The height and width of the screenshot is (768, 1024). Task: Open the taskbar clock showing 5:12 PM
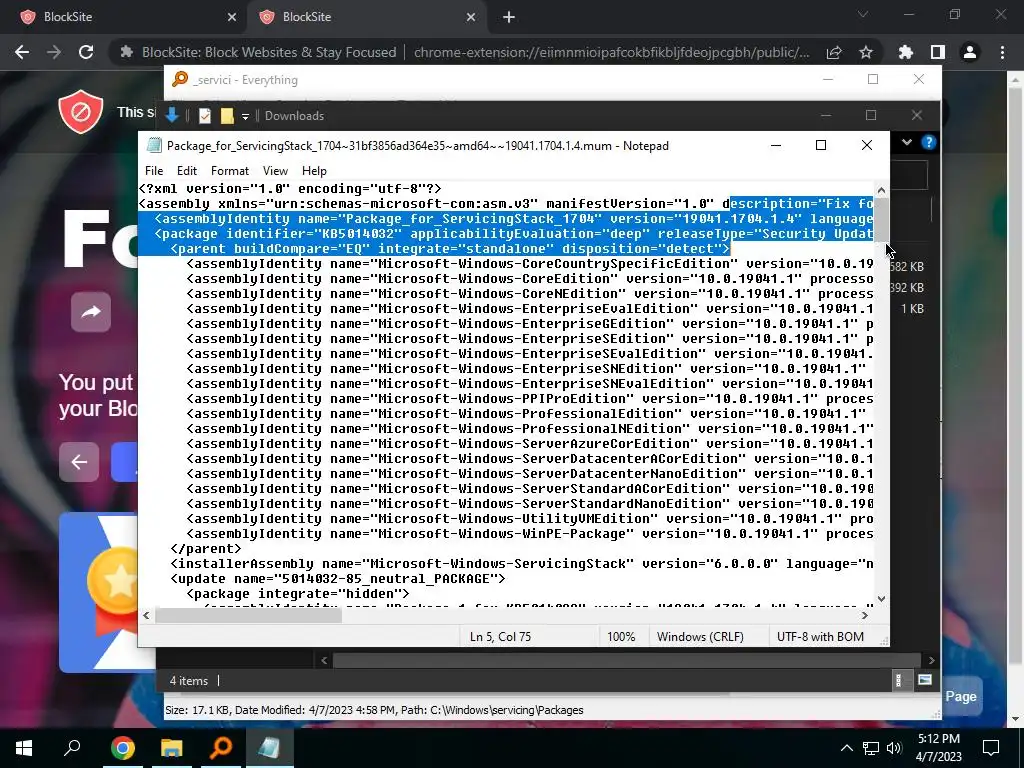click(x=938, y=748)
